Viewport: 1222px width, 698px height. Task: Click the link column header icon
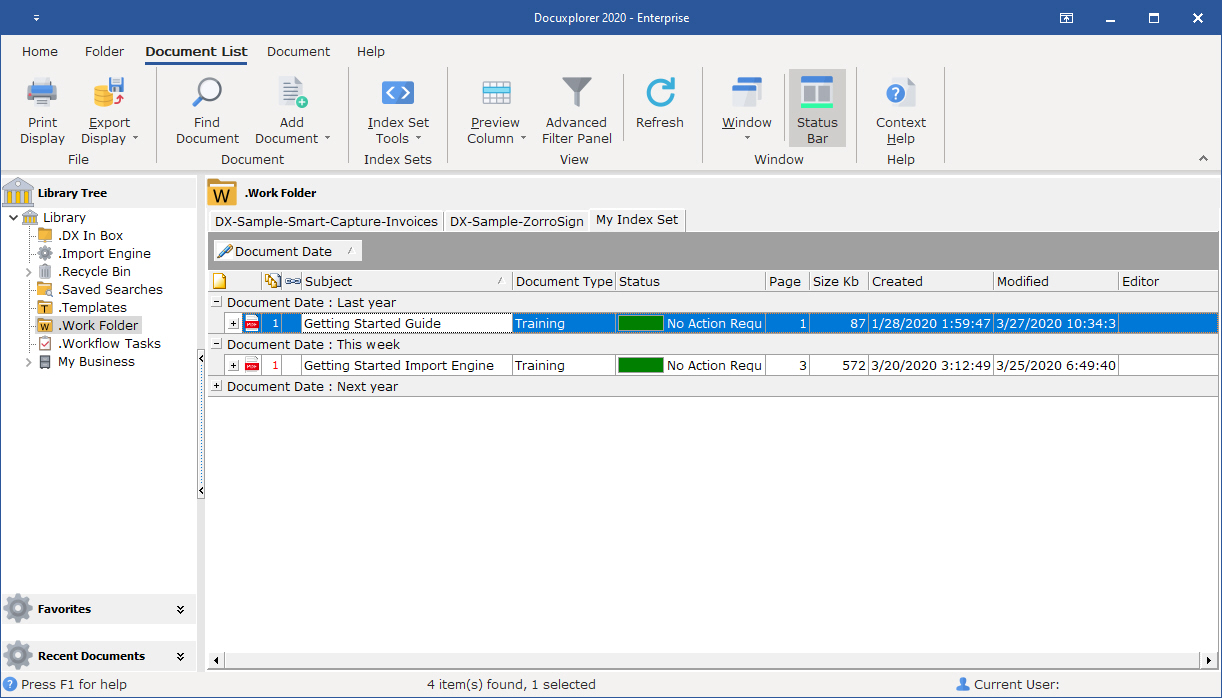coord(292,281)
